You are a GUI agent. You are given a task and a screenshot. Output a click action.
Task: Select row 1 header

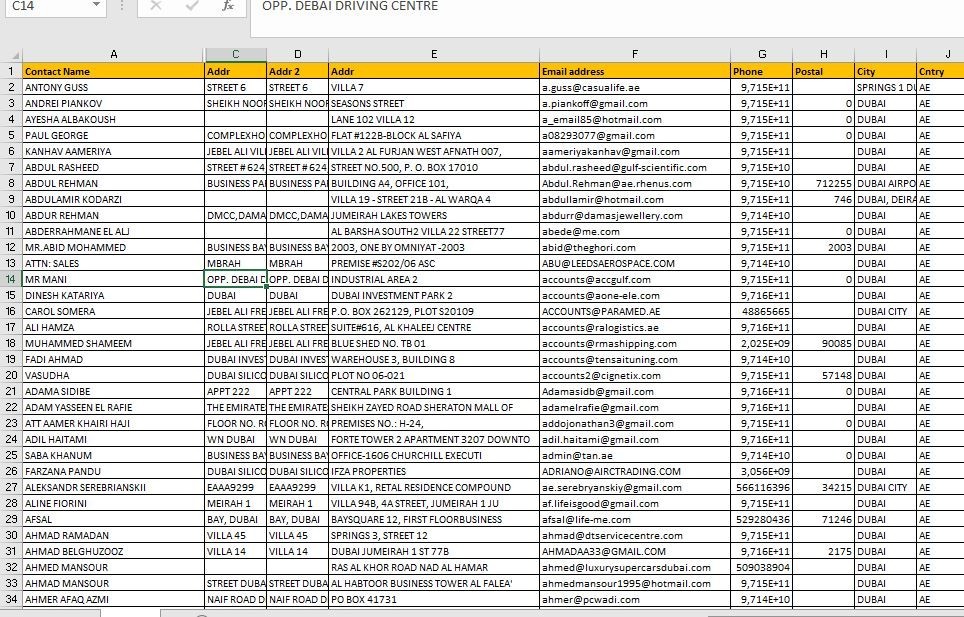point(11,71)
